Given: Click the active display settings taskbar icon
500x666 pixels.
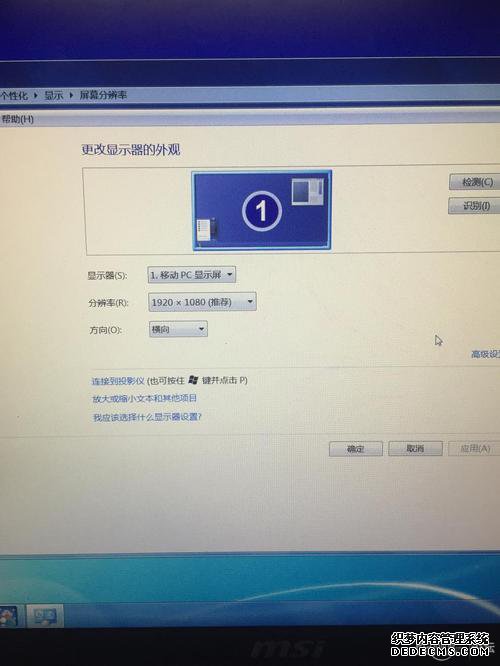Looking at the screenshot, I should click(45, 615).
